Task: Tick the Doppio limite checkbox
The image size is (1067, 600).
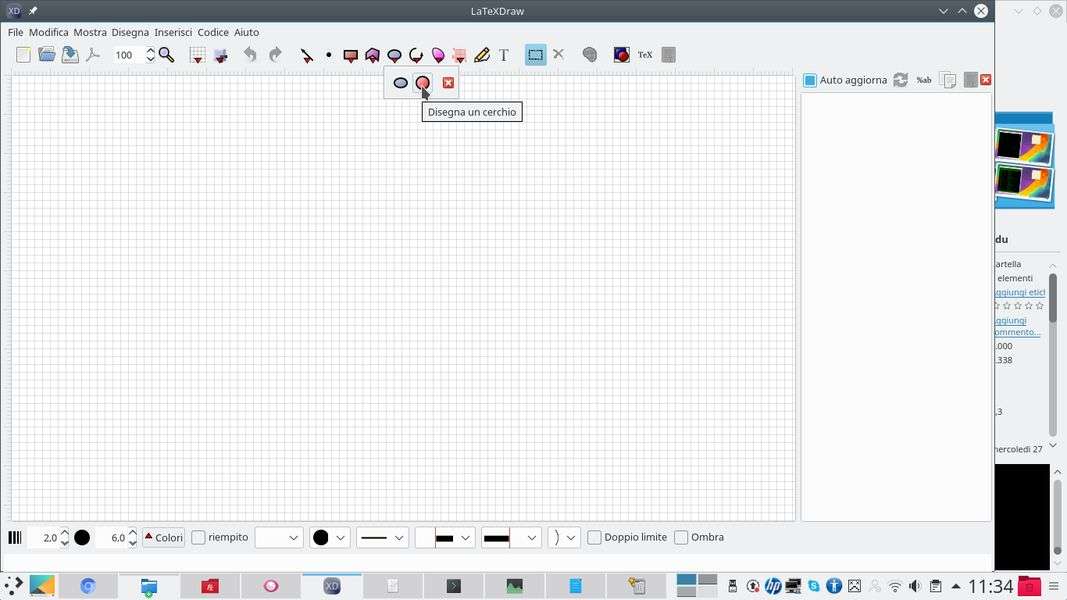Action: click(x=594, y=538)
